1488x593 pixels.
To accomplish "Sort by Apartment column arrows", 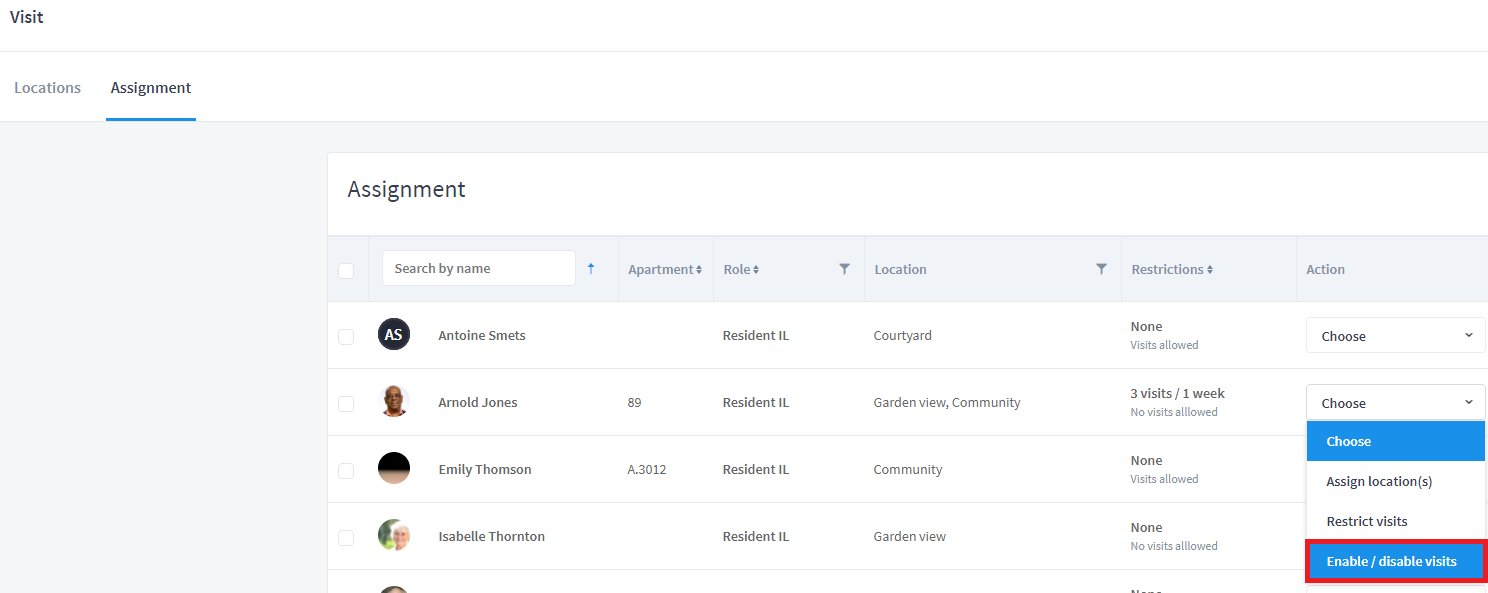I will pyautogui.click(x=699, y=270).
